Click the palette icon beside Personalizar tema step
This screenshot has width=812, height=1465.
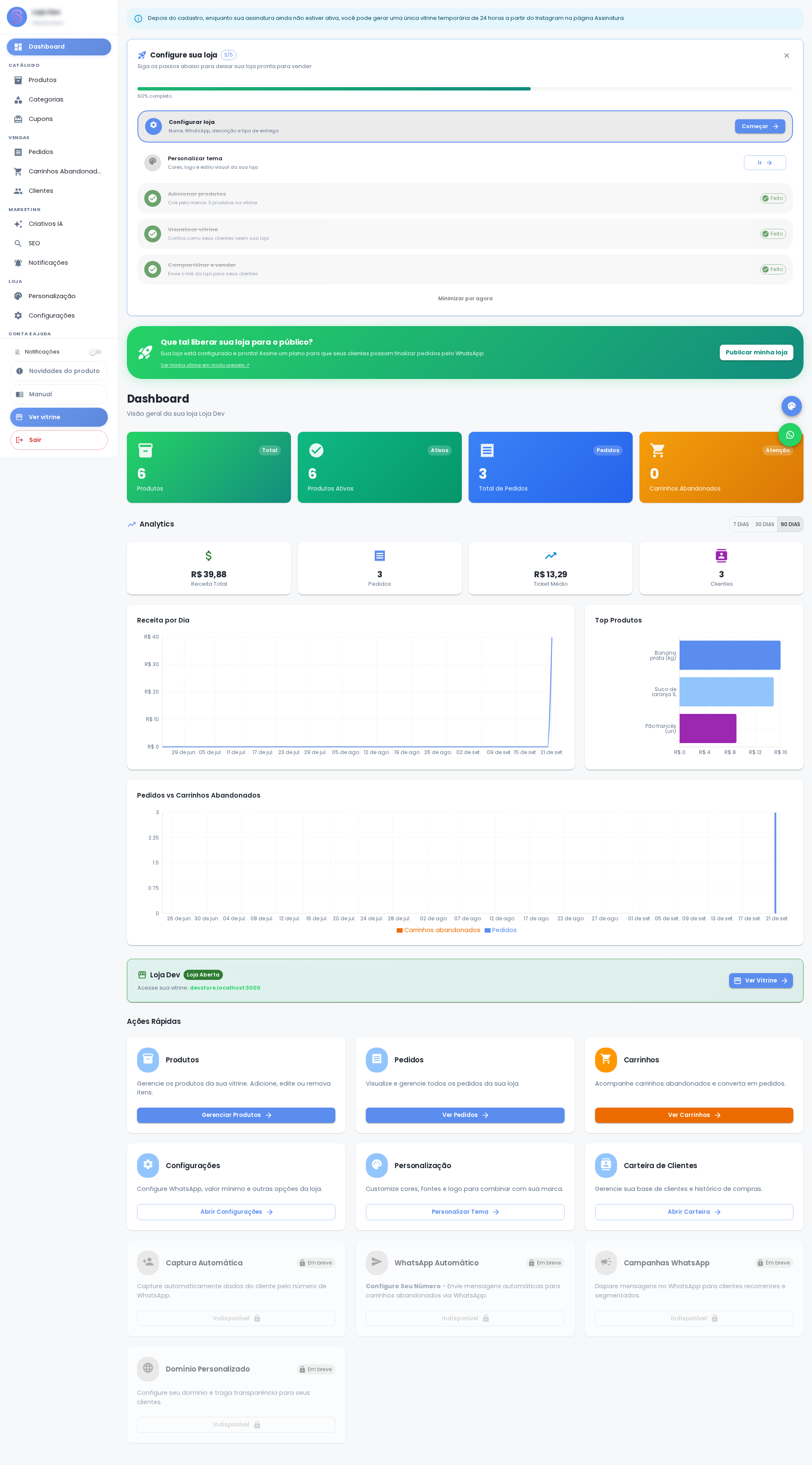coord(152,162)
